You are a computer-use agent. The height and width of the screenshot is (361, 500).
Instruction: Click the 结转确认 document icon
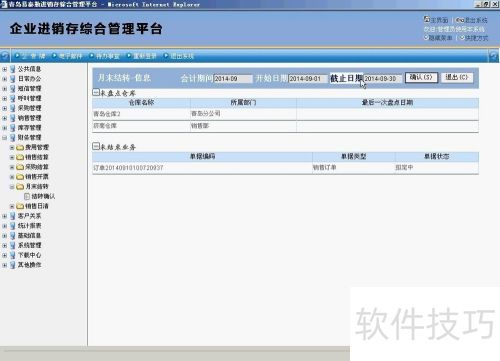27,196
